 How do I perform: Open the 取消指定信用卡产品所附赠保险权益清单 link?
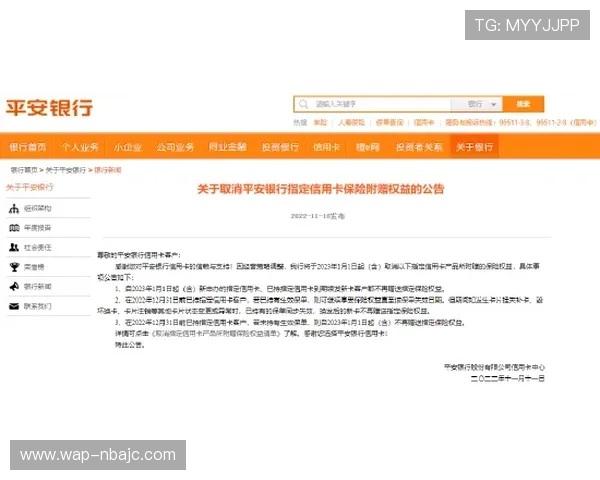coord(216,334)
